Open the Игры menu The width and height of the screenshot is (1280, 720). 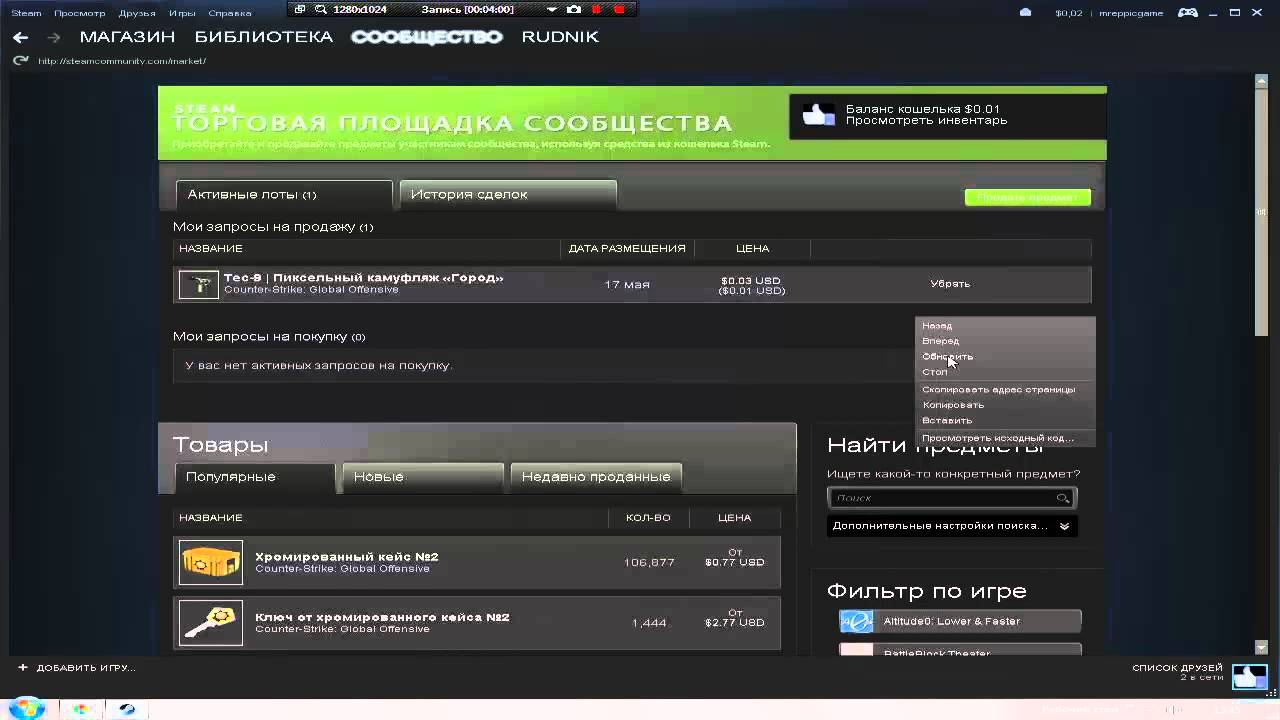click(182, 13)
